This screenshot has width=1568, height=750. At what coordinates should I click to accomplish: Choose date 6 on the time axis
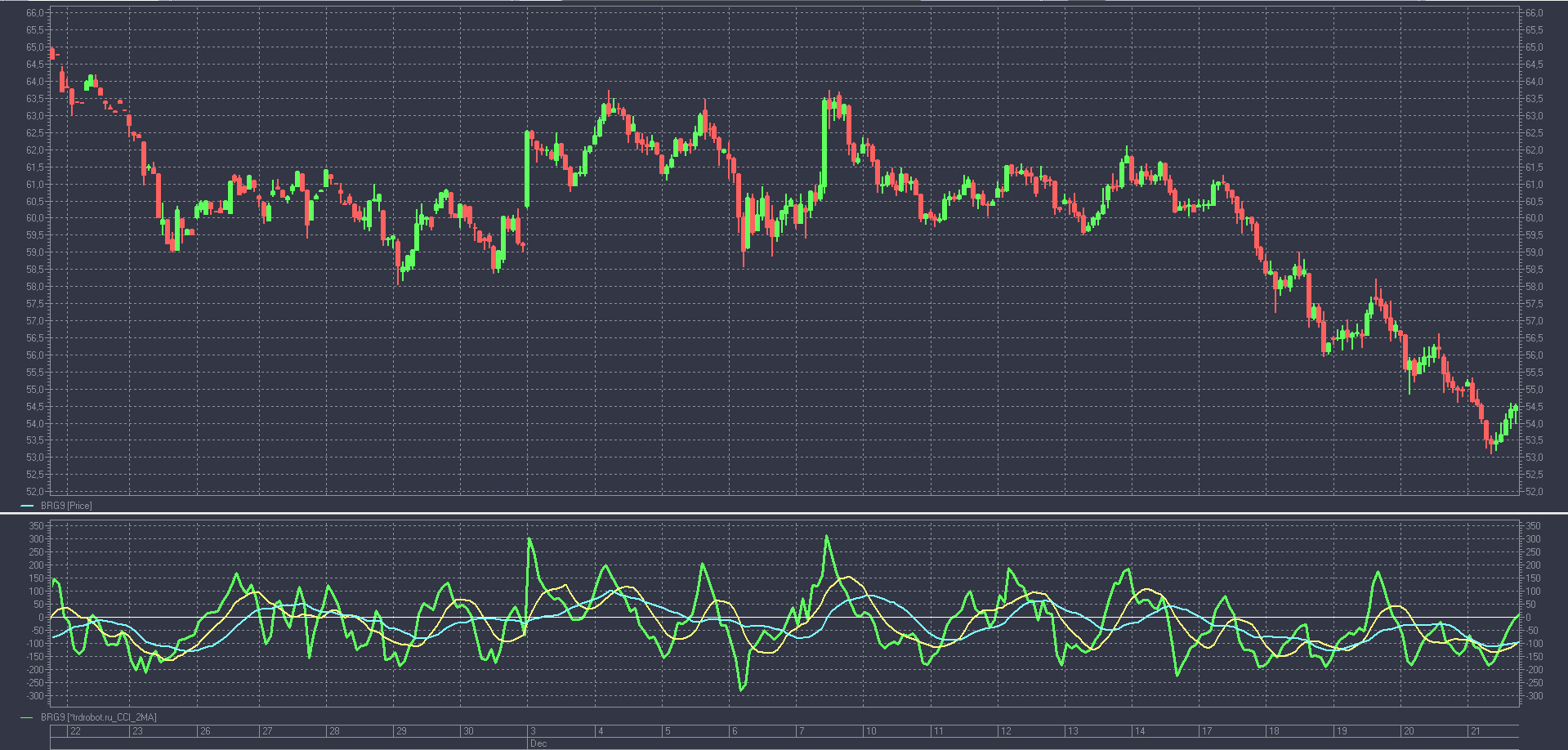(735, 731)
